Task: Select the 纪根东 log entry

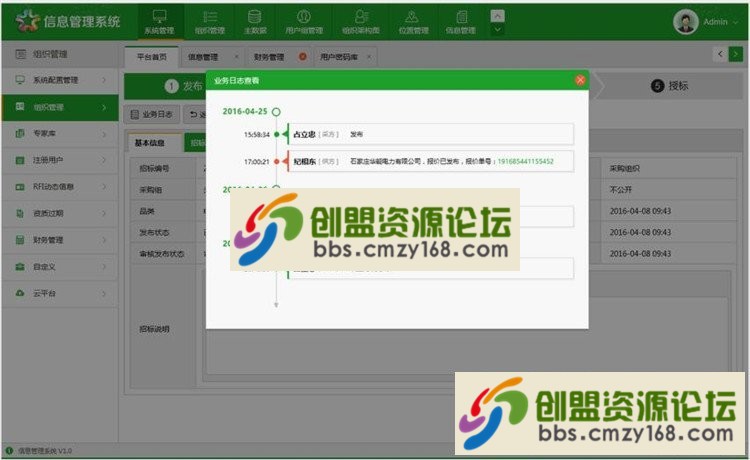Action: (430, 162)
